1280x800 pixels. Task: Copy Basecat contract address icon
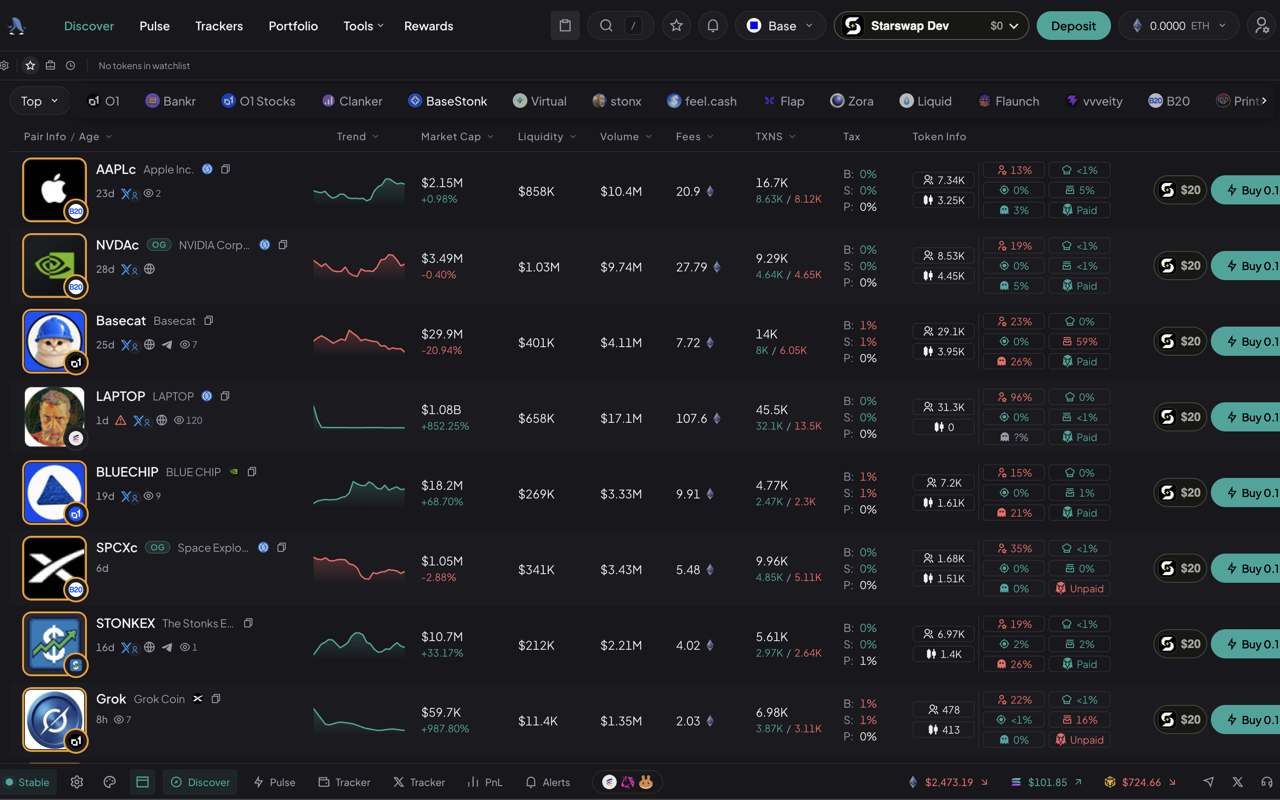pos(208,321)
